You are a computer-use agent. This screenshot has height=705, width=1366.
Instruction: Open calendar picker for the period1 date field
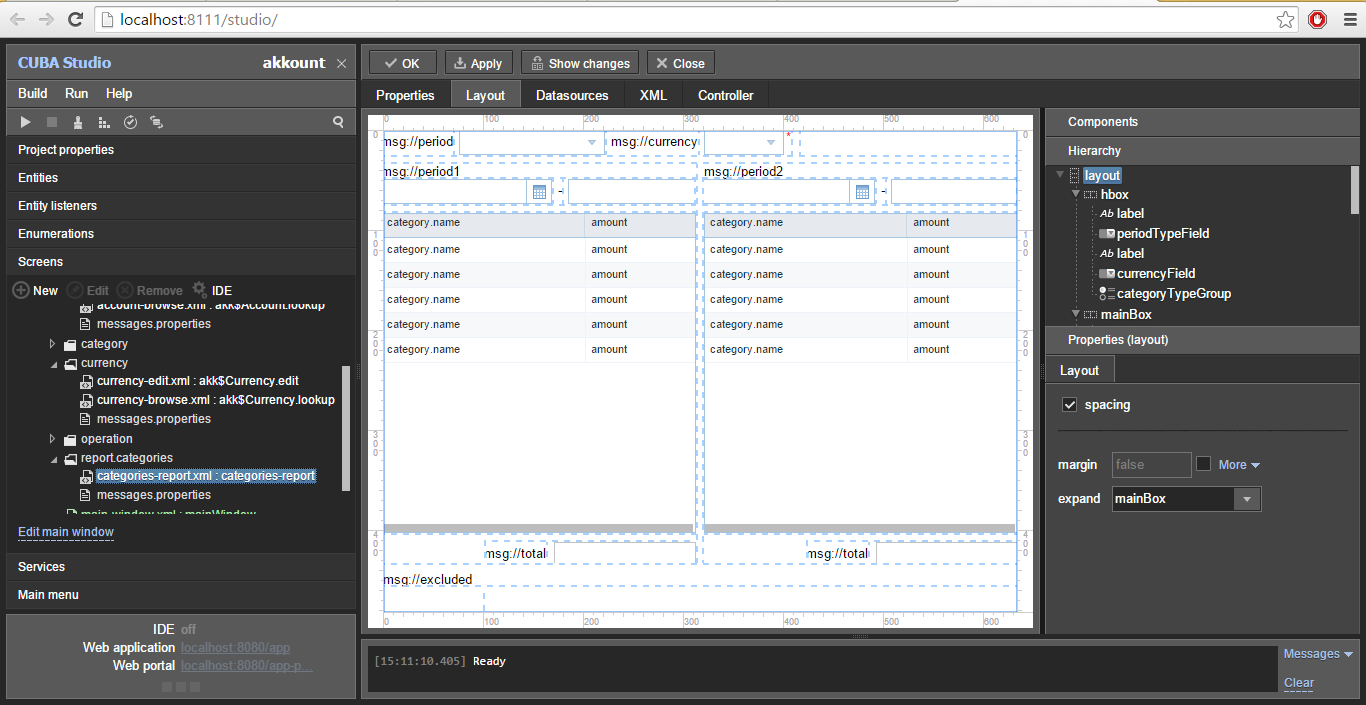point(539,192)
